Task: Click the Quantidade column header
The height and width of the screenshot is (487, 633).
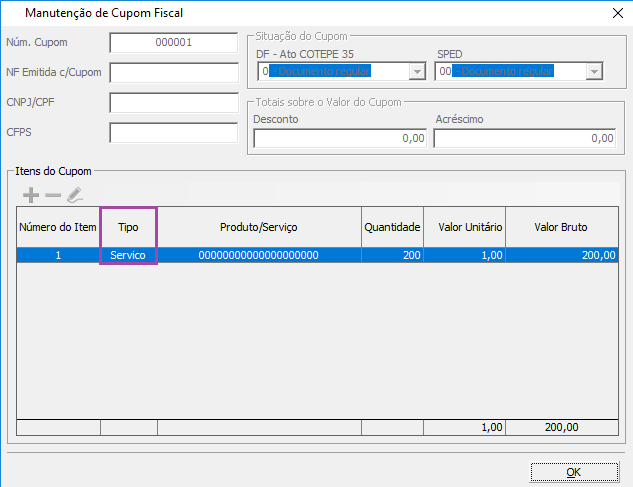Action: coord(392,227)
